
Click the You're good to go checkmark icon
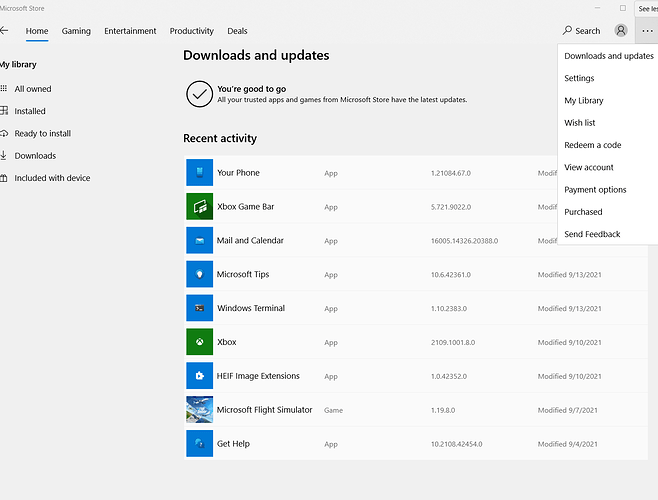pos(199,94)
